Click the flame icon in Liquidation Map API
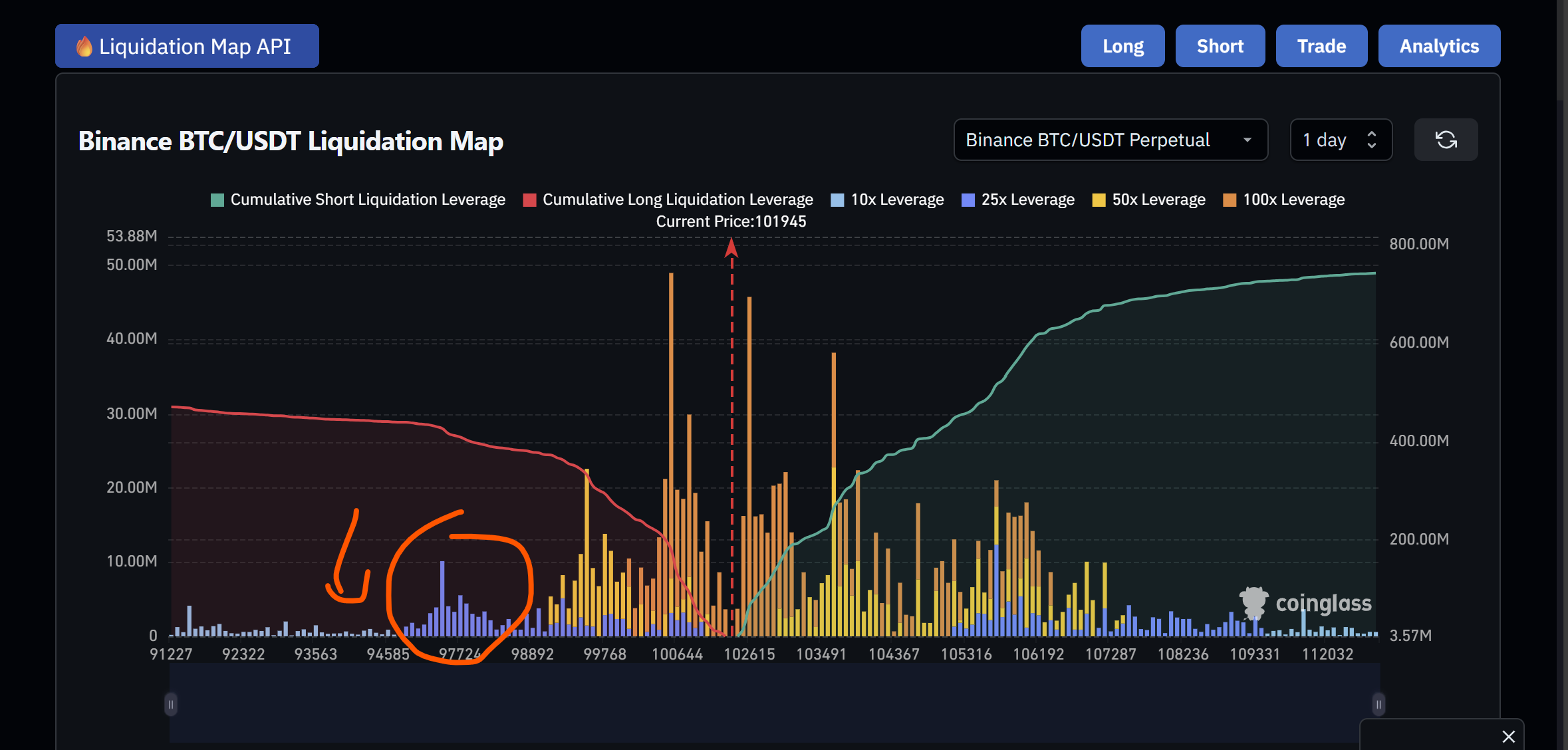Screen dimensions: 1568x750 point(84,47)
